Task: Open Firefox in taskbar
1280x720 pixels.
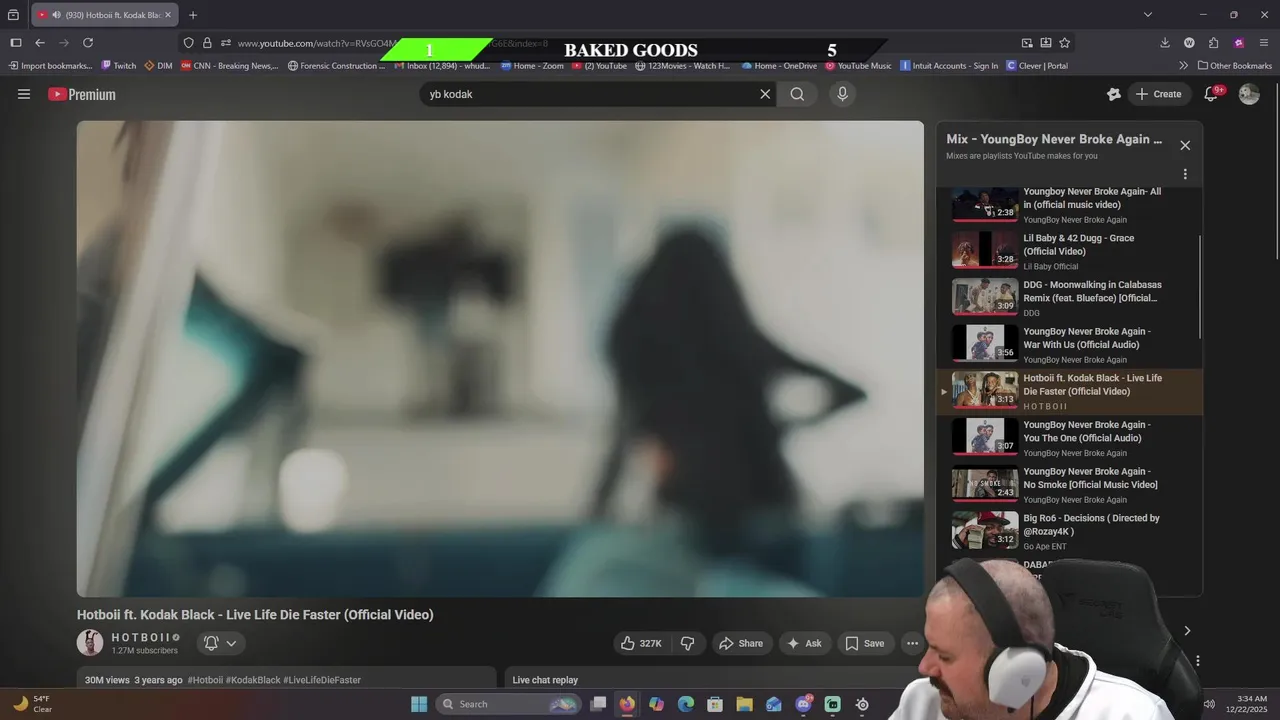Action: (x=627, y=704)
